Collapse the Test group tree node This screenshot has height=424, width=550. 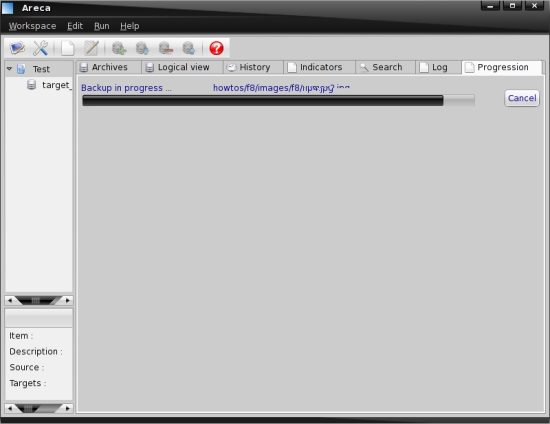pos(9,69)
